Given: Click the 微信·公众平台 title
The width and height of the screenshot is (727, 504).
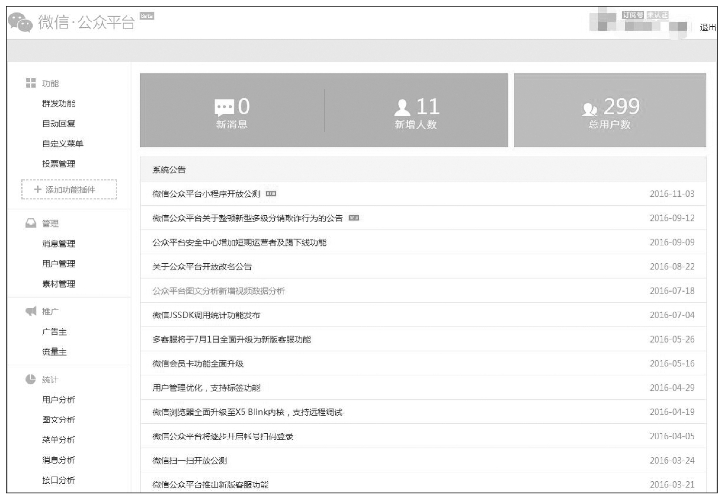Looking at the screenshot, I should [86, 22].
